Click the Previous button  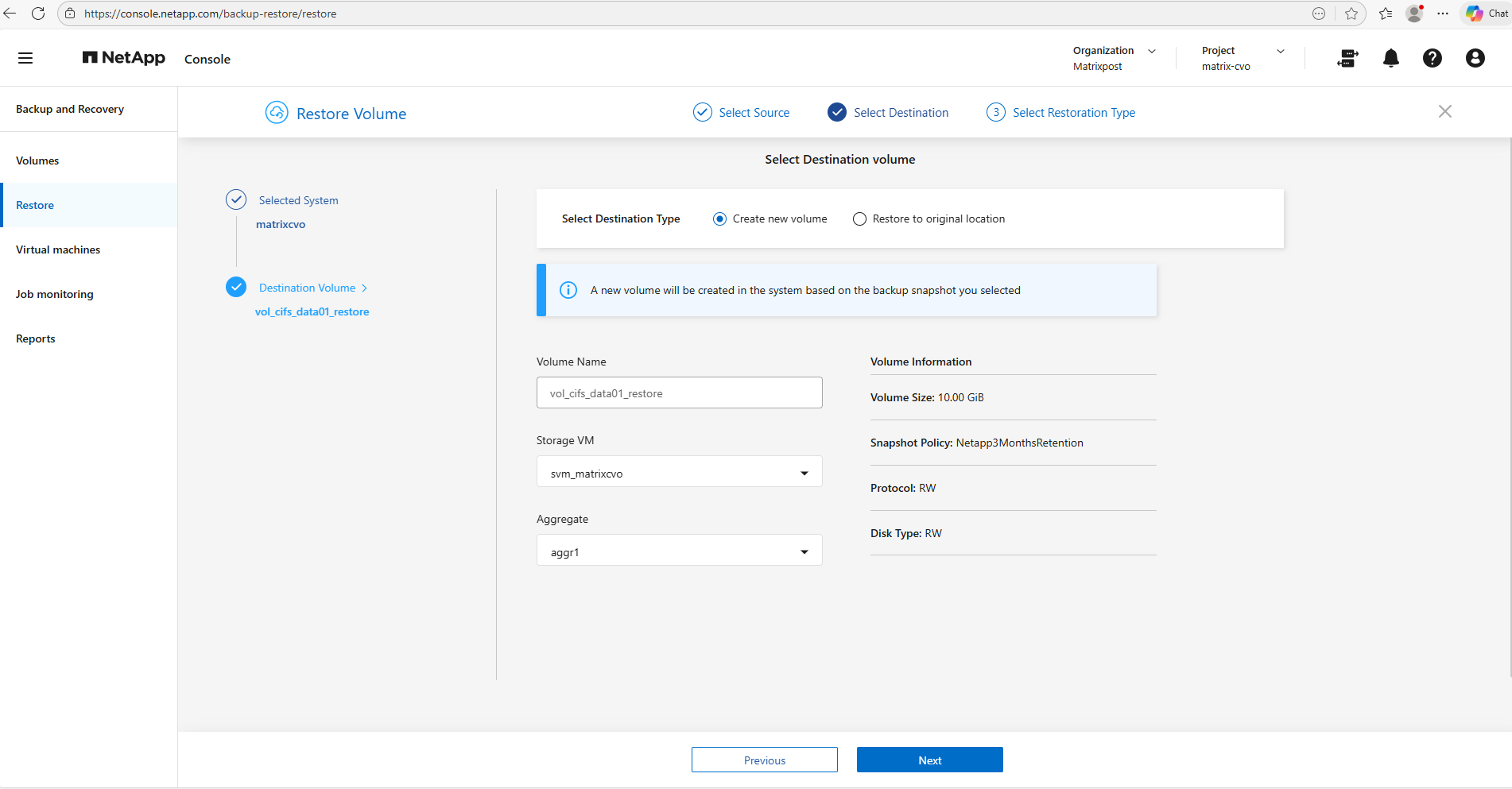764,760
